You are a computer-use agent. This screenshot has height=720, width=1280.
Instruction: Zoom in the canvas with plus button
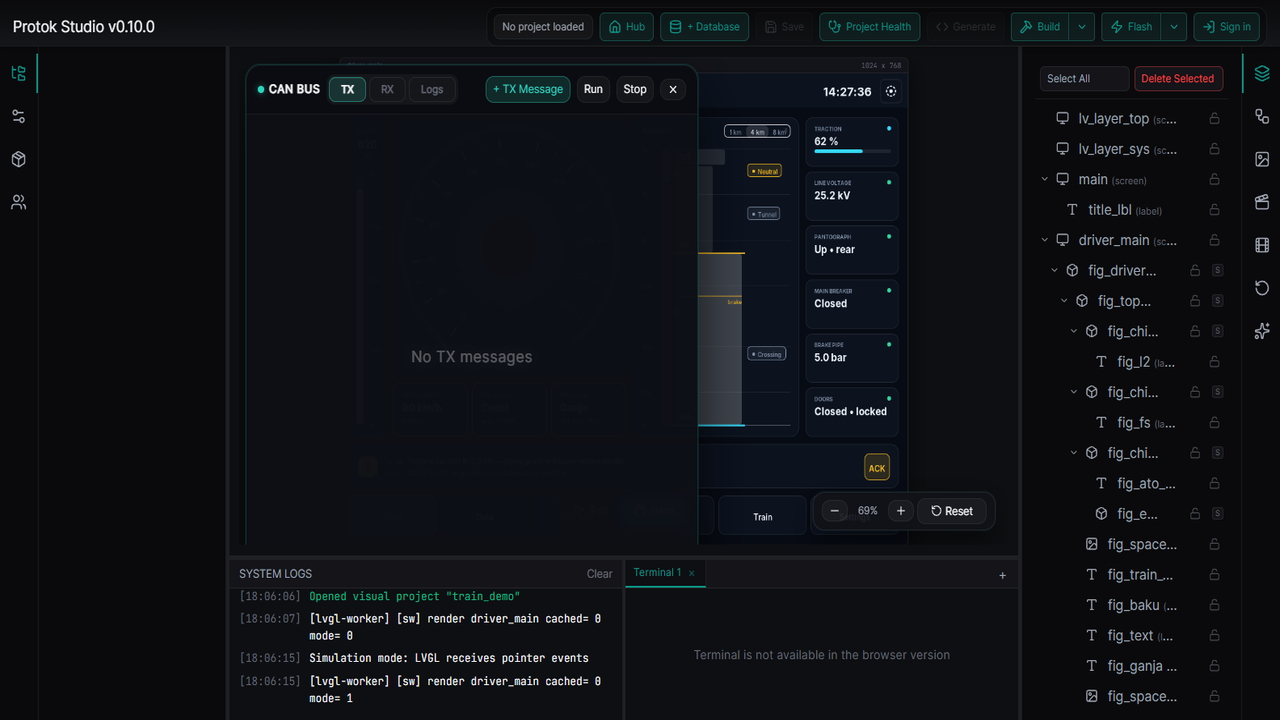coord(901,511)
